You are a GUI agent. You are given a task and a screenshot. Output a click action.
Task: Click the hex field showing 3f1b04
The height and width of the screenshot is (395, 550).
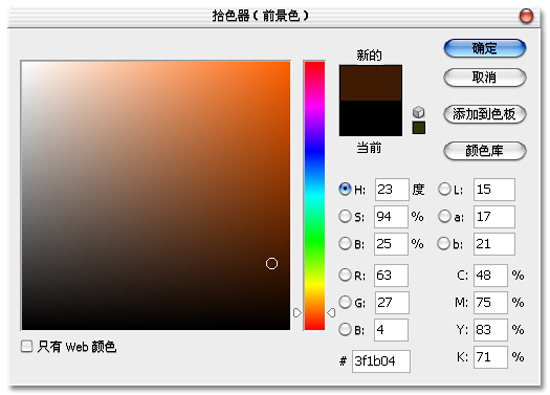[381, 361]
